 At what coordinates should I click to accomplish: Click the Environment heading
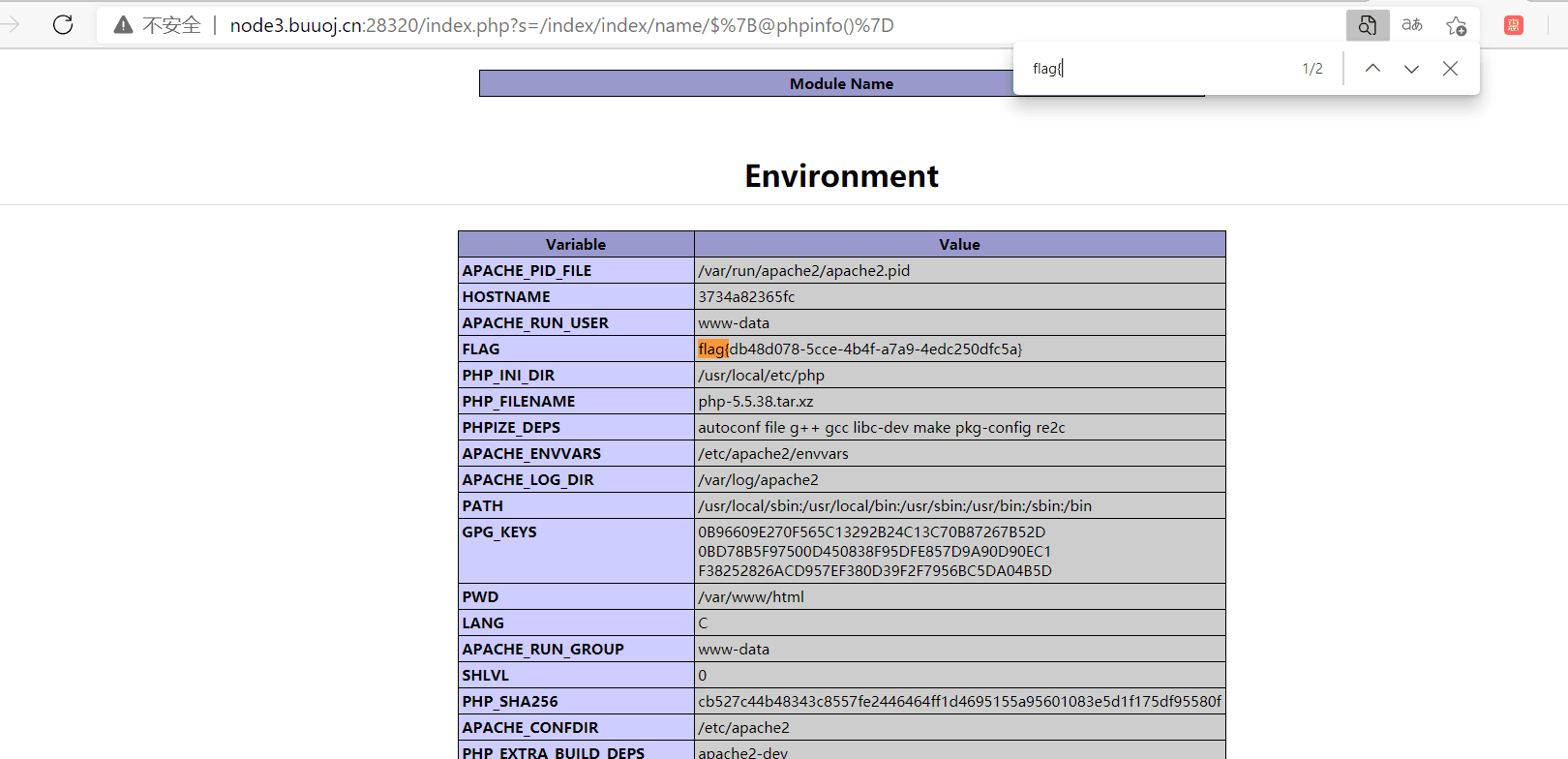pyautogui.click(x=841, y=176)
